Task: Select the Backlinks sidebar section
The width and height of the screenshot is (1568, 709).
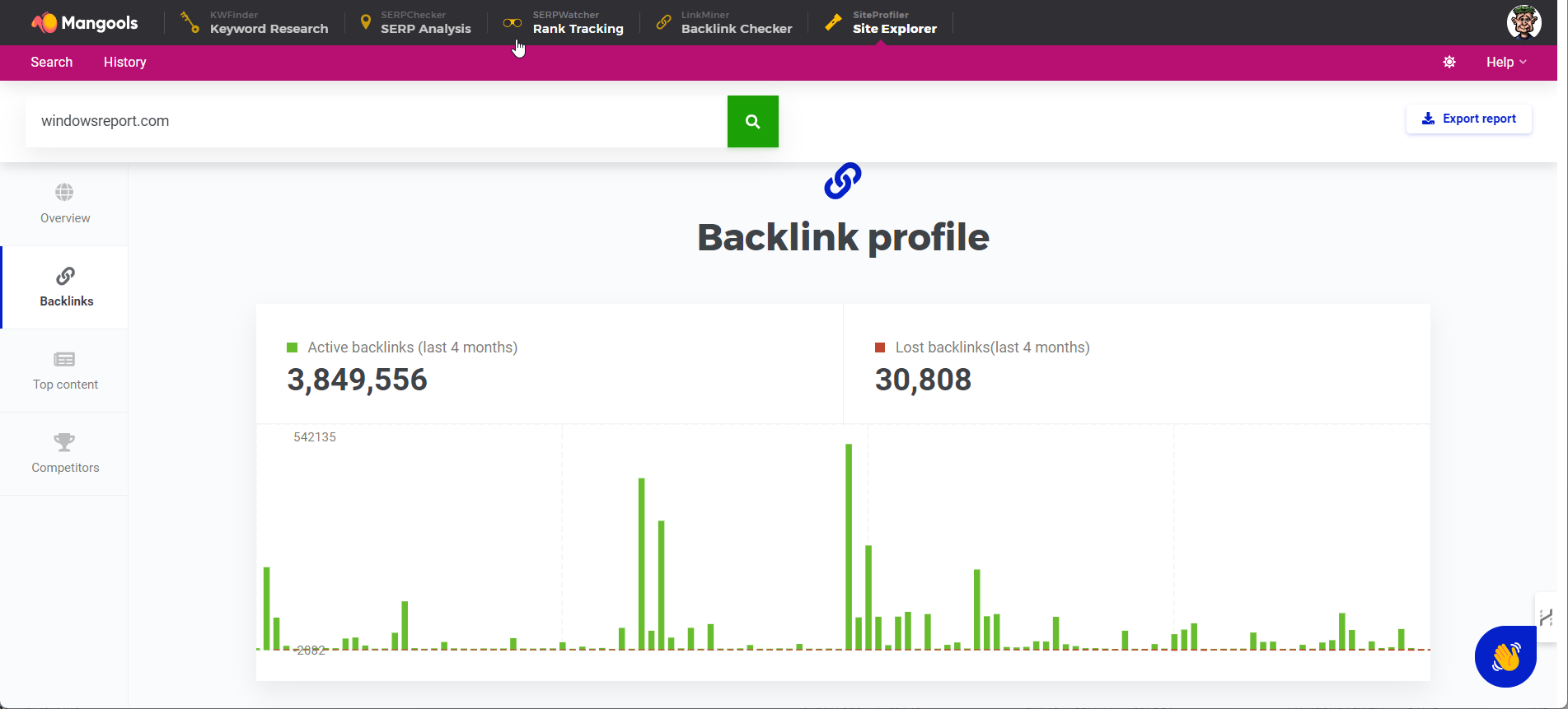Action: 65,287
